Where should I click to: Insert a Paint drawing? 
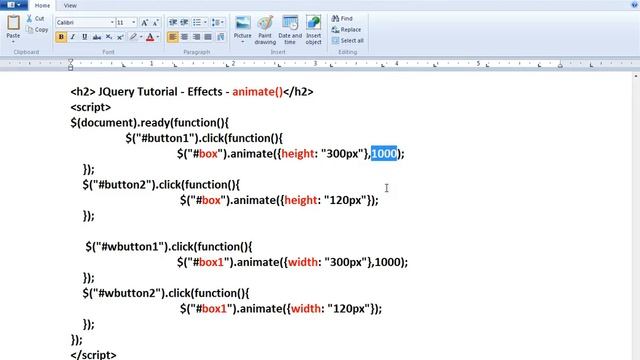click(x=265, y=30)
